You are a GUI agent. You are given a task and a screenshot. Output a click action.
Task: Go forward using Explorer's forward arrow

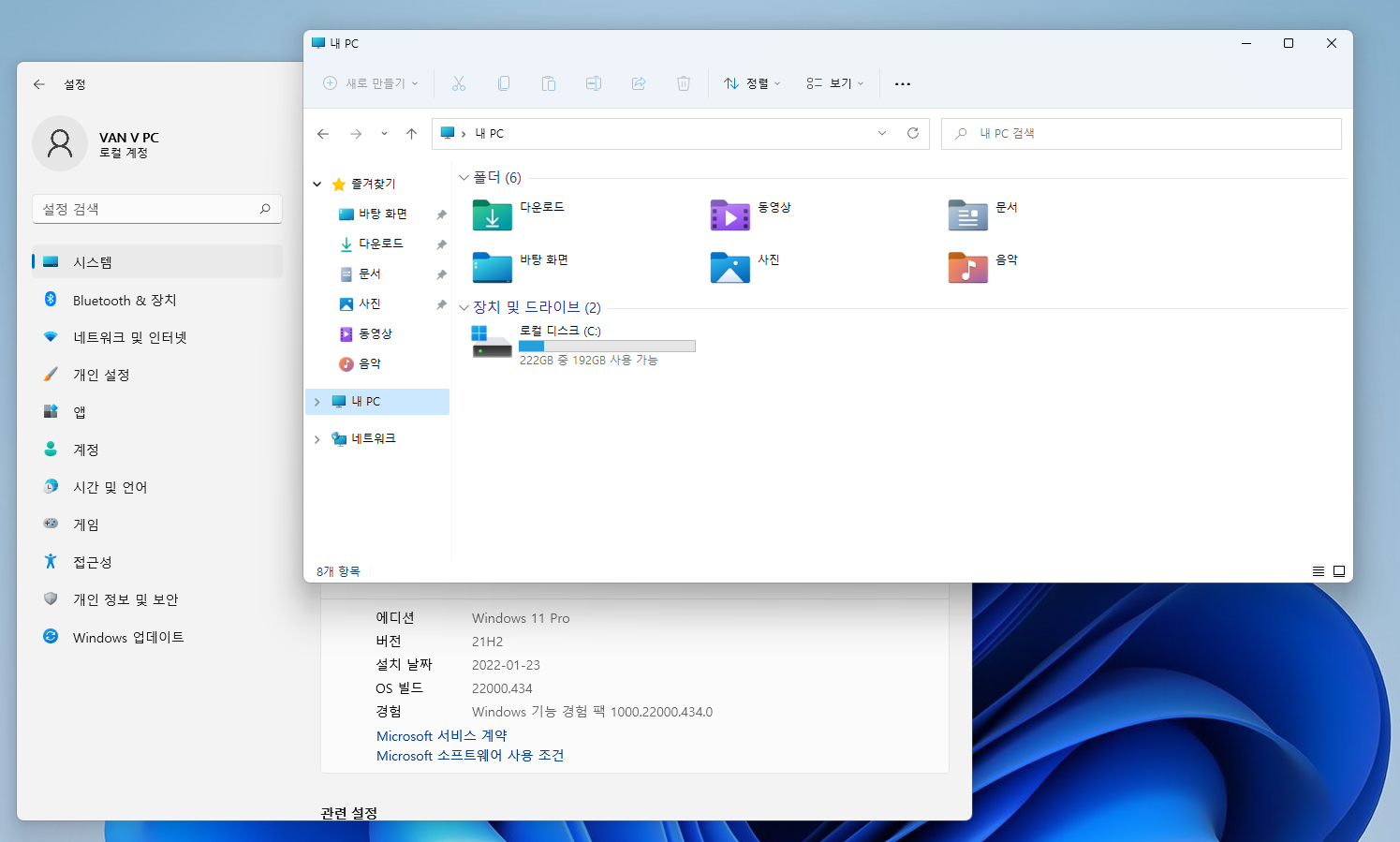[x=356, y=134]
